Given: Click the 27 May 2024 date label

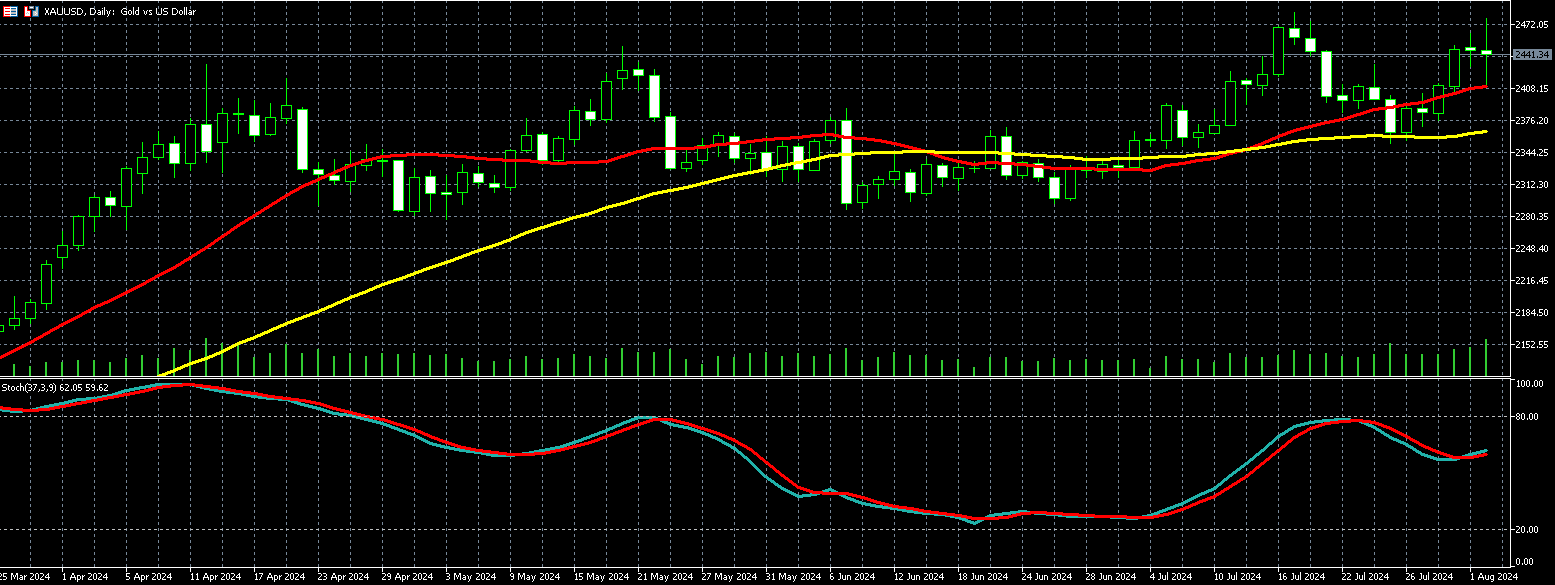Looking at the screenshot, I should [x=728, y=577].
